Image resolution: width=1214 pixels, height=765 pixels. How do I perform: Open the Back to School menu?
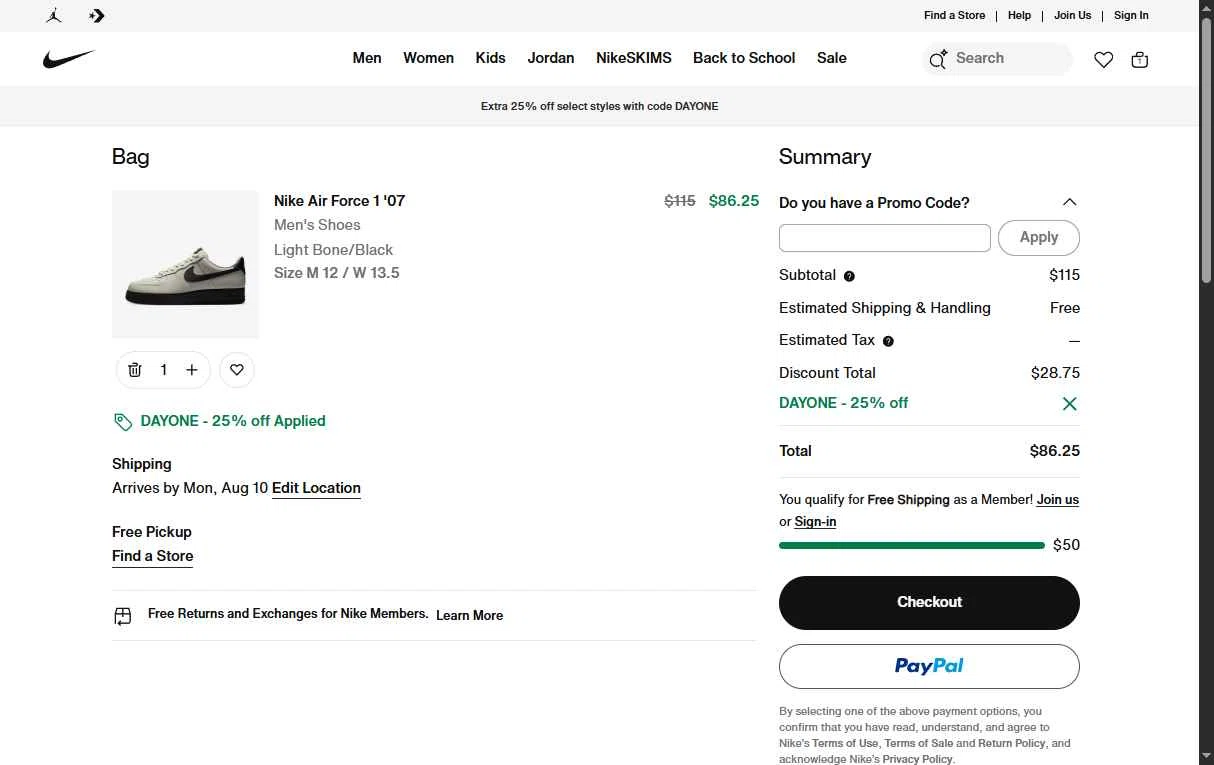(x=744, y=58)
